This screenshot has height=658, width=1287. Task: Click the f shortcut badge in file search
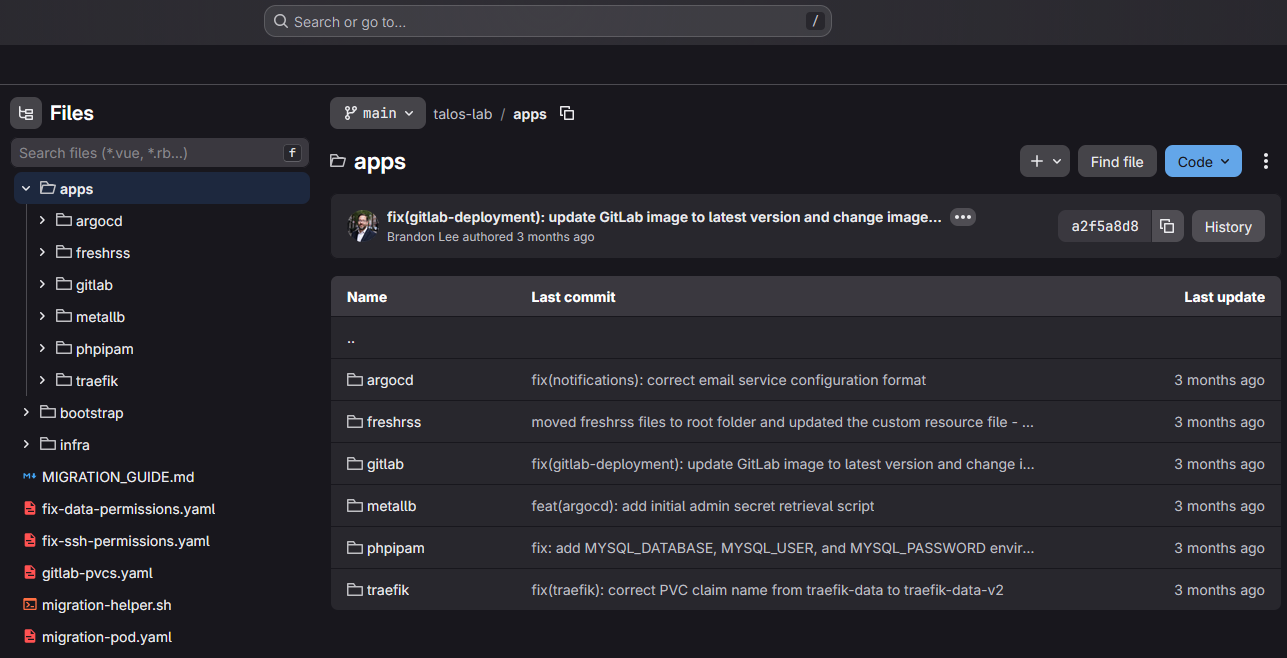(x=292, y=153)
